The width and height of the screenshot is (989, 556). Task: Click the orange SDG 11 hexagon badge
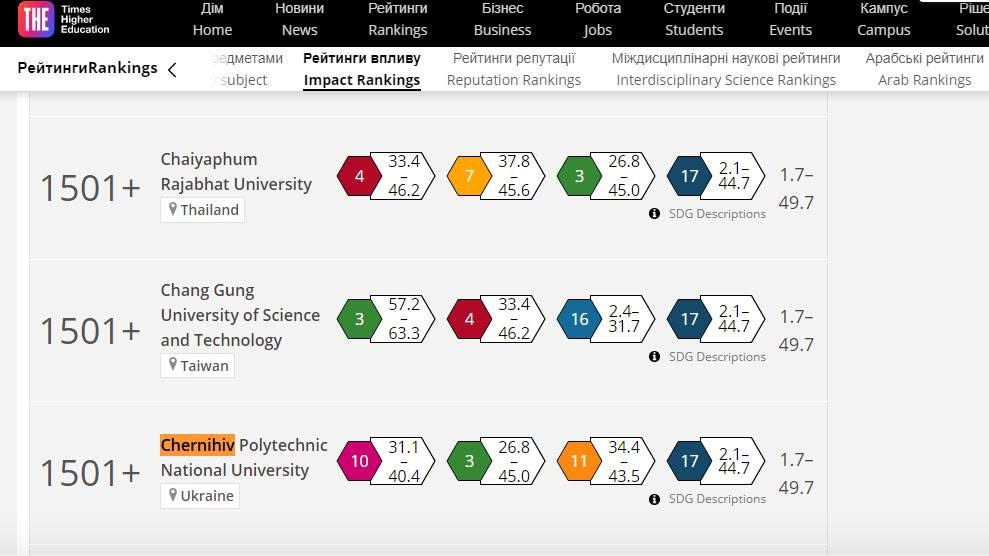coord(579,461)
